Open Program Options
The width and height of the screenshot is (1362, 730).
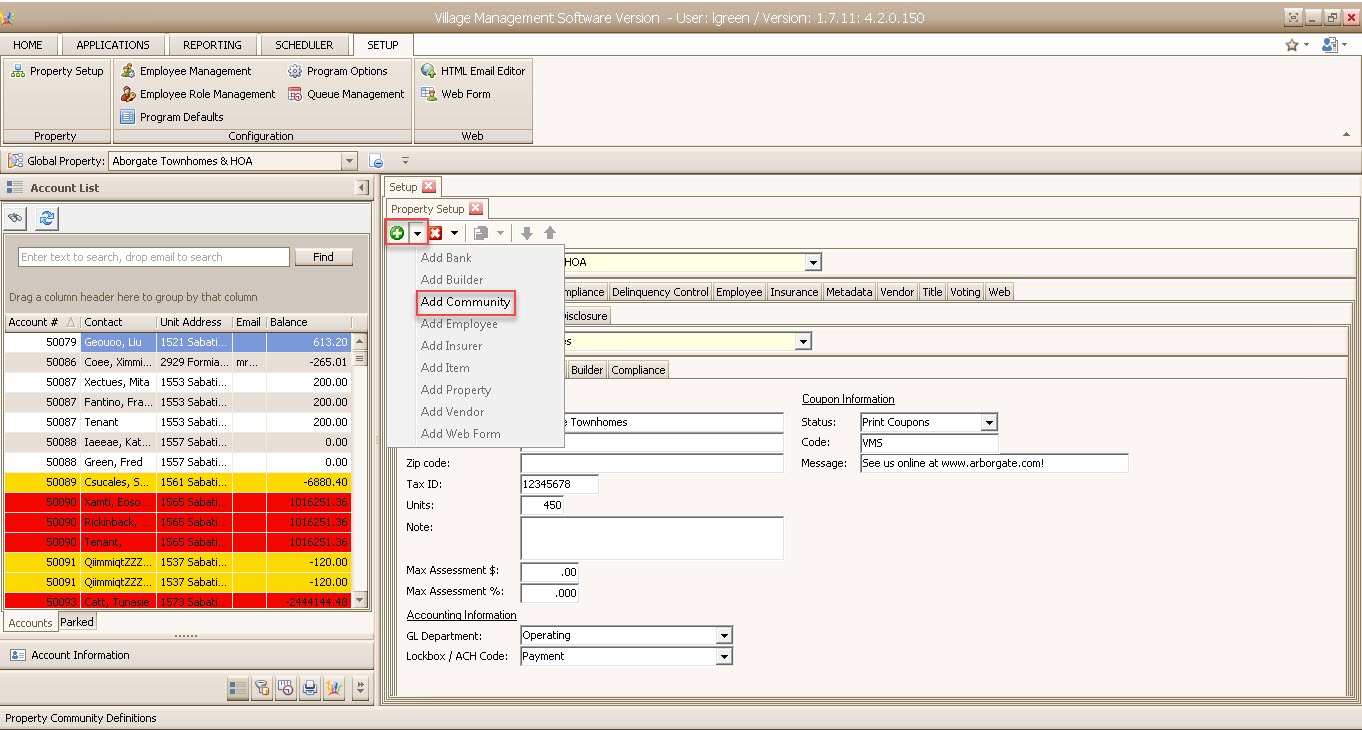pos(338,71)
